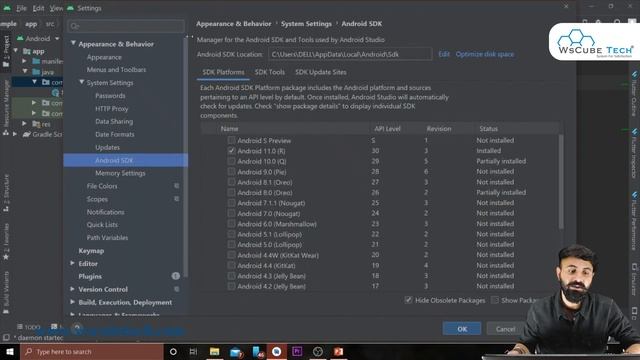Image resolution: width=640 pixels, height=360 pixels.
Task: Check the Android S Preview checkbox
Action: tap(231, 140)
